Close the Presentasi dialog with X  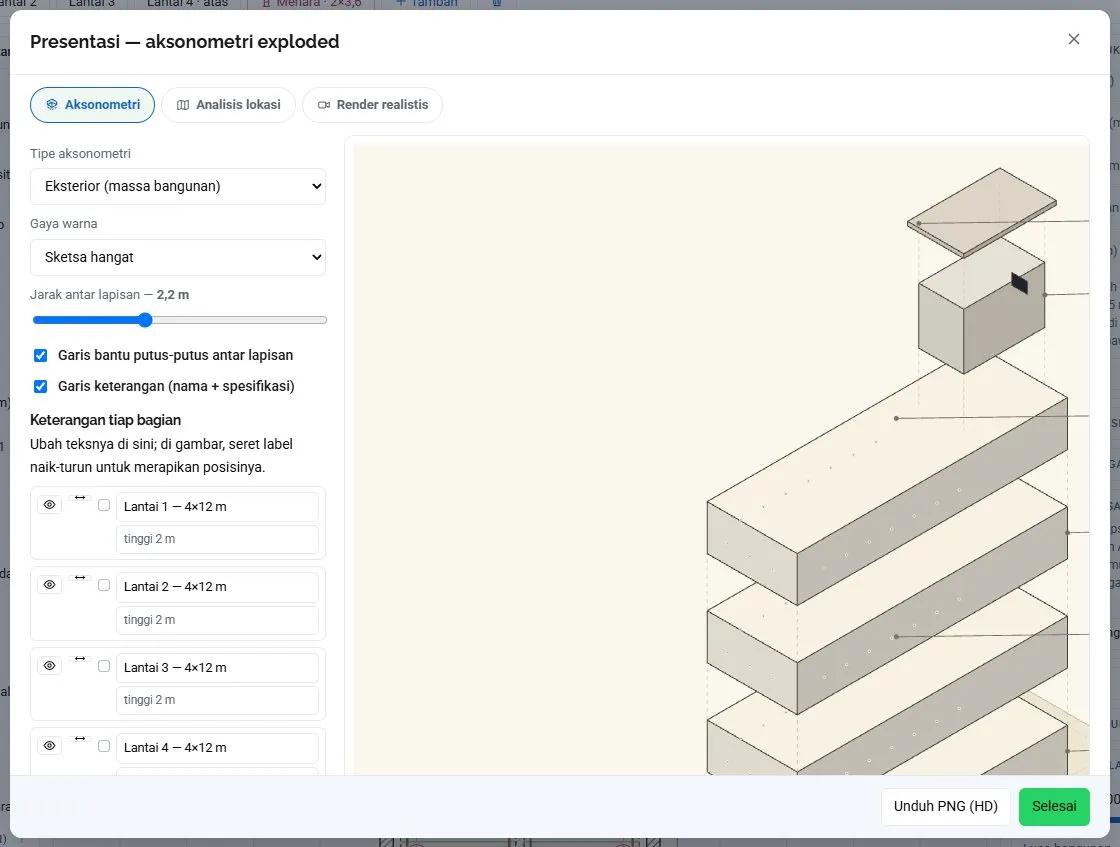1074,39
